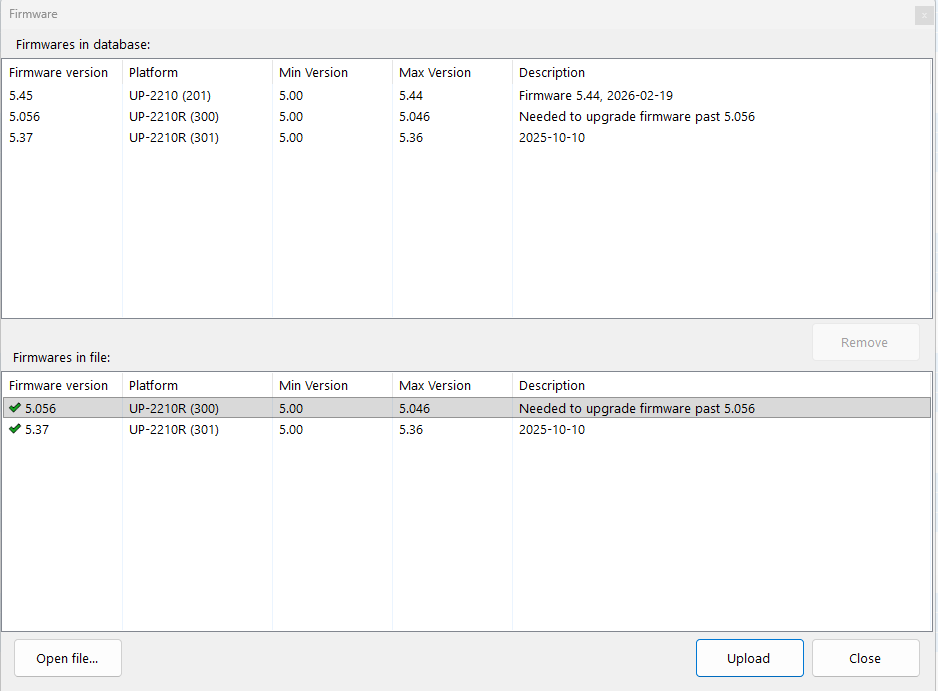Click the green checkmark beside 5.37 in file list
The image size is (938, 691).
click(15, 429)
